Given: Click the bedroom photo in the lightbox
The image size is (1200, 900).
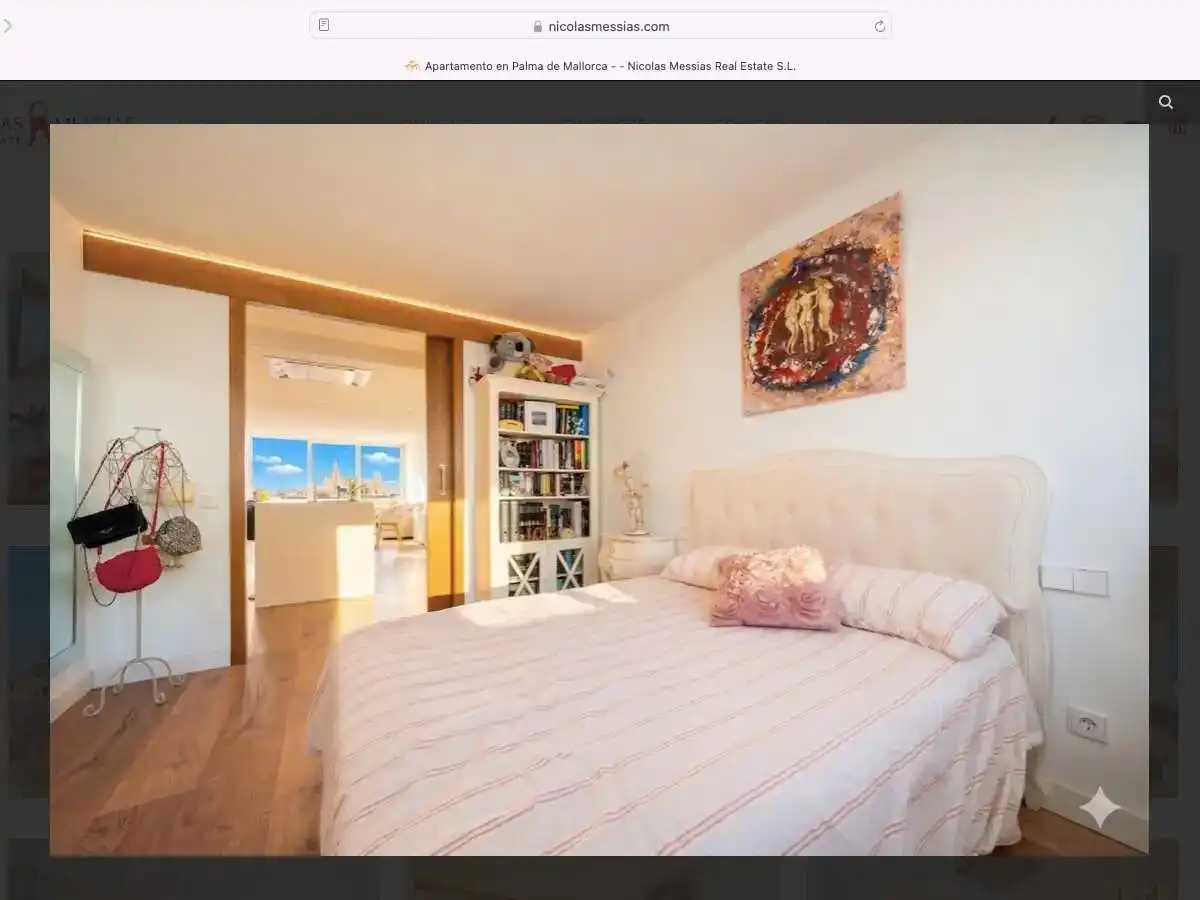Looking at the screenshot, I should (x=599, y=489).
